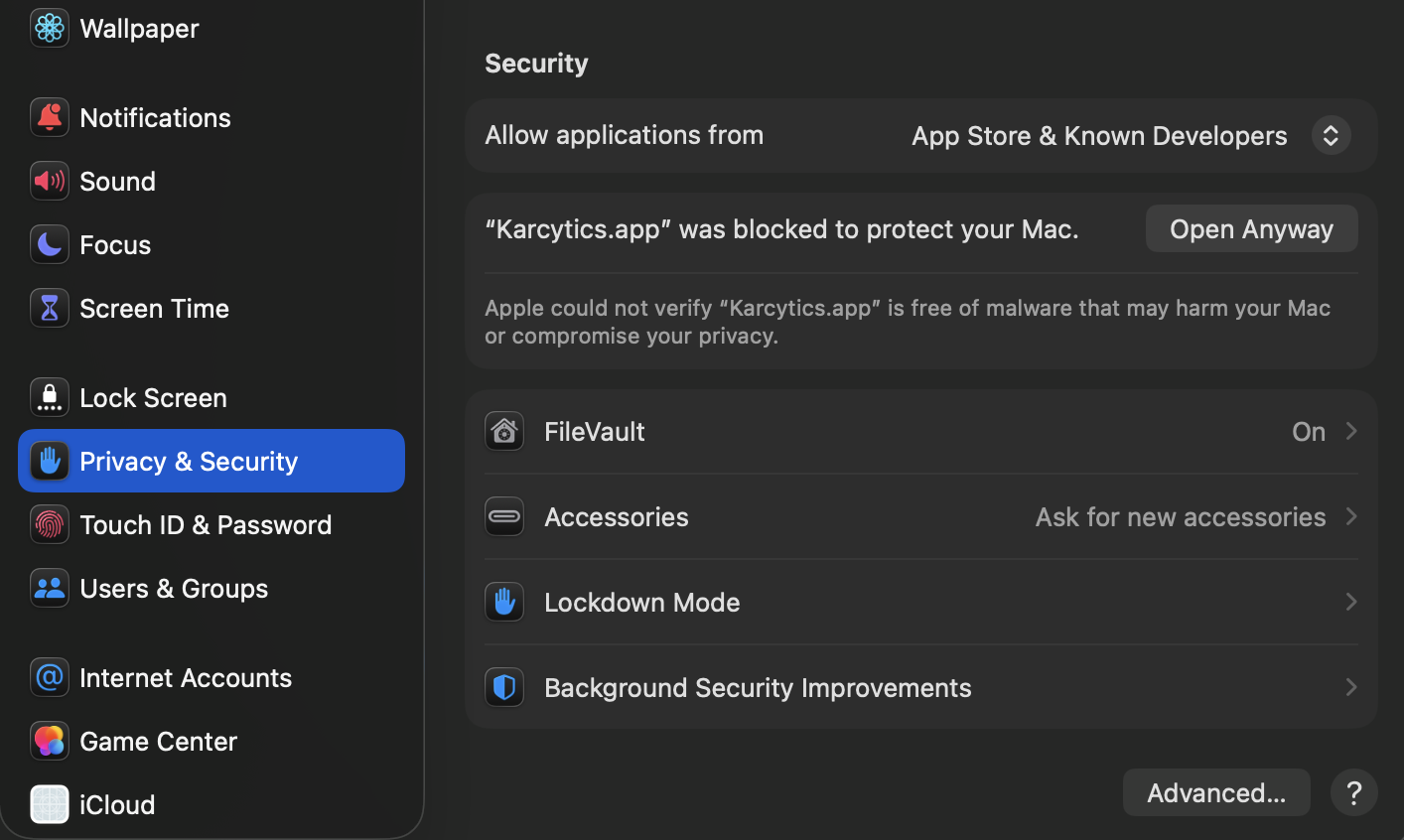Click the Privacy & Security hand icon in sidebar

[x=50, y=461]
